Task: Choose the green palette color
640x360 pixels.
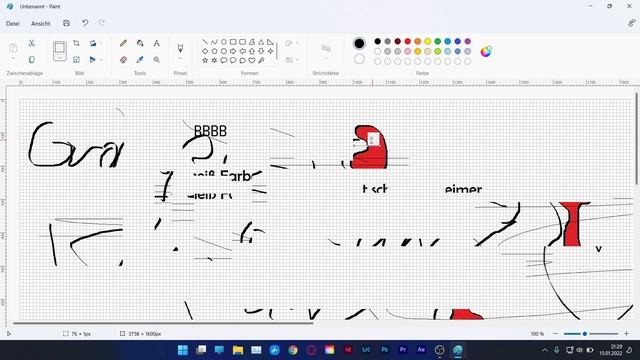Action: [438, 41]
